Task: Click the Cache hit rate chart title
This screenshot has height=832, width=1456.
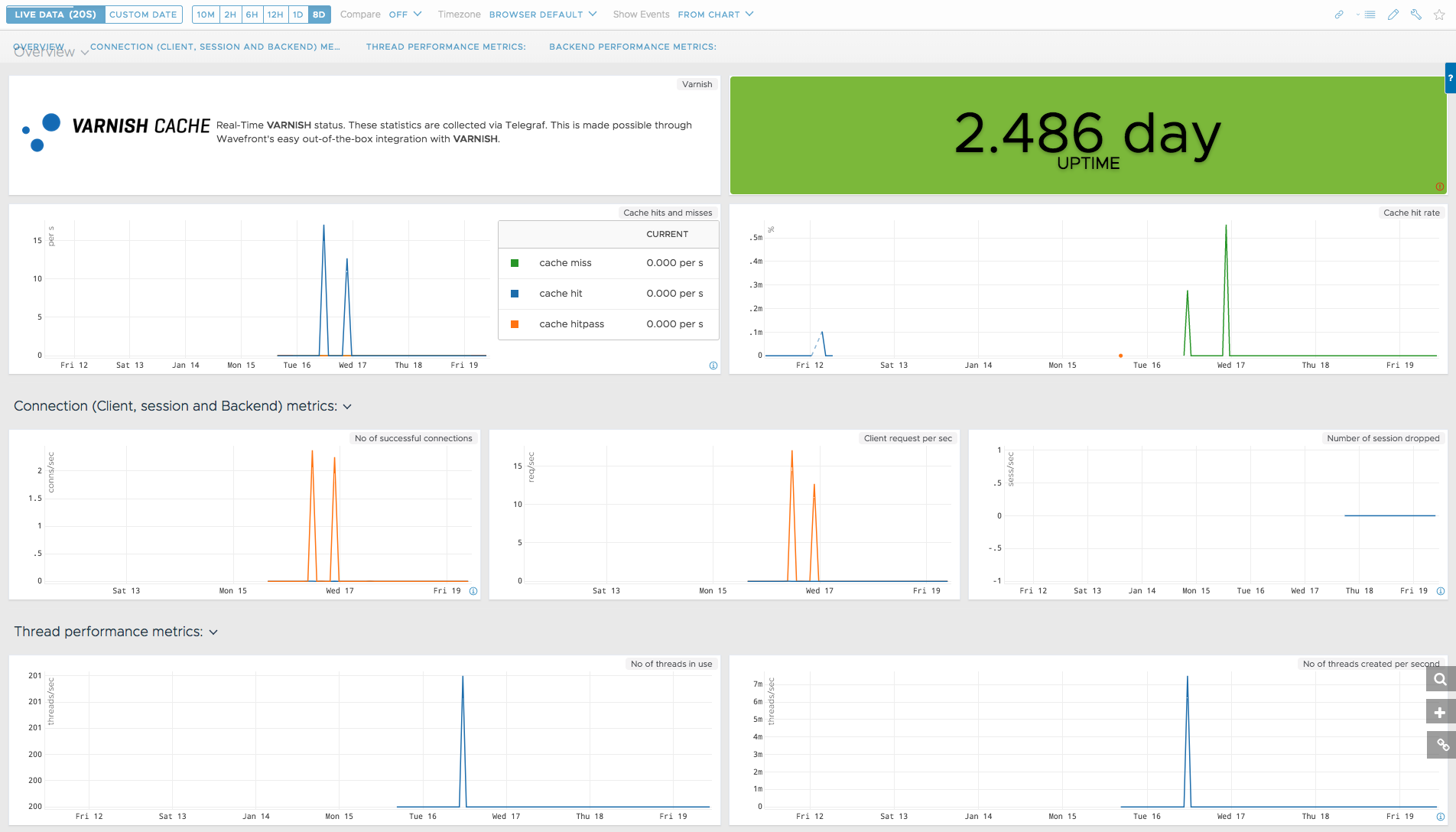Action: 1412,213
